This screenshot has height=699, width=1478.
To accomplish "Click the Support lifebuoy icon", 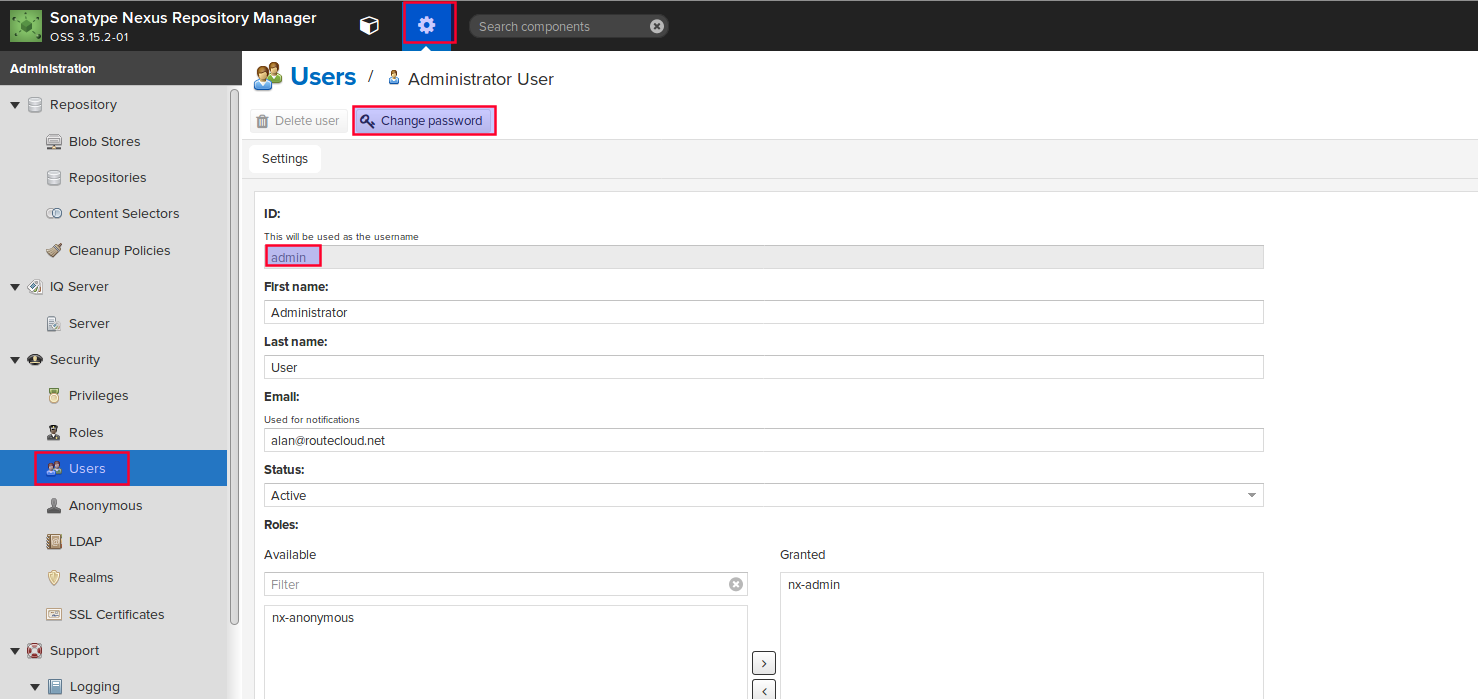I will pos(35,651).
